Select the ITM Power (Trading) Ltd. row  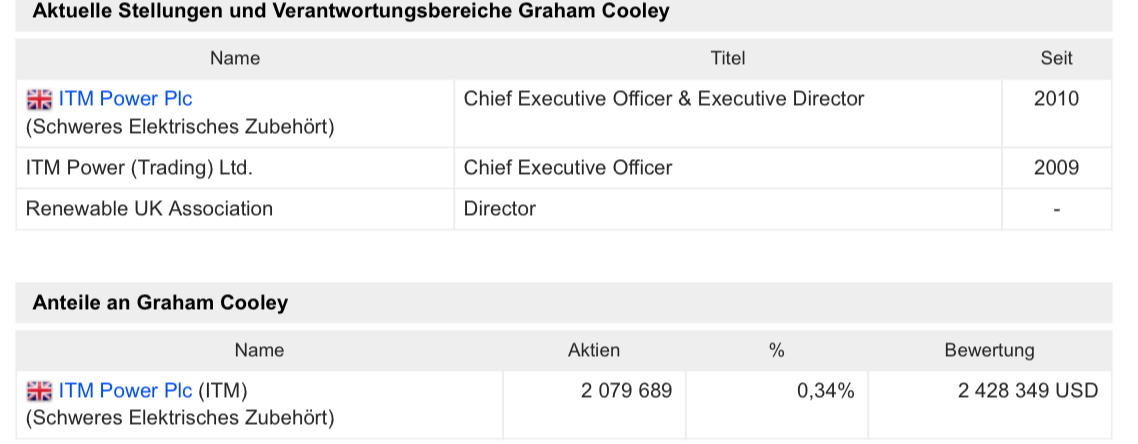tap(139, 168)
